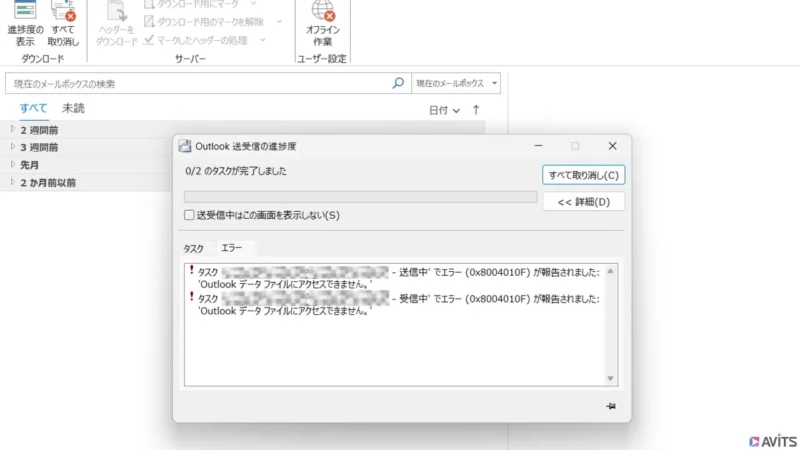The height and width of the screenshot is (450, 800).
Task: Click the progress bar in dialog
Action: [360, 197]
